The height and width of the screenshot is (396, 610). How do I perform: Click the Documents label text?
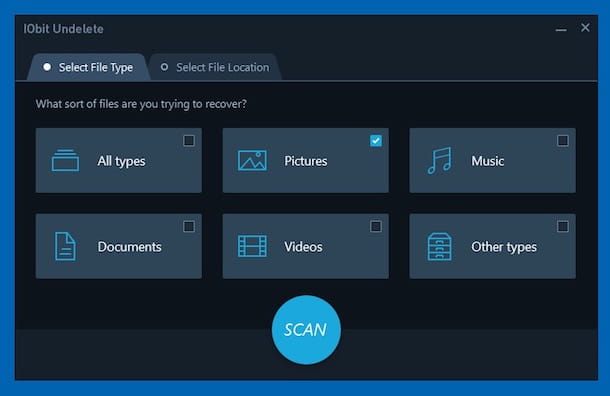[130, 247]
